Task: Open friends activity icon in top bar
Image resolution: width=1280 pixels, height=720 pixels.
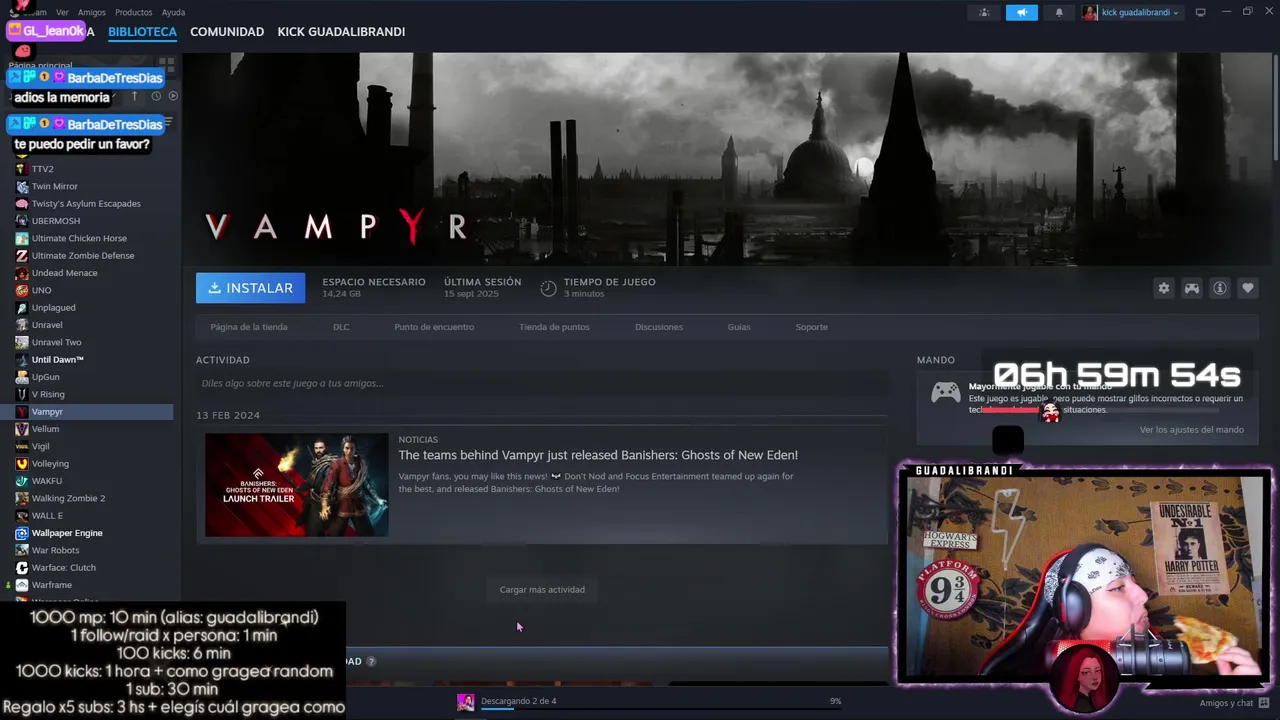Action: [984, 13]
